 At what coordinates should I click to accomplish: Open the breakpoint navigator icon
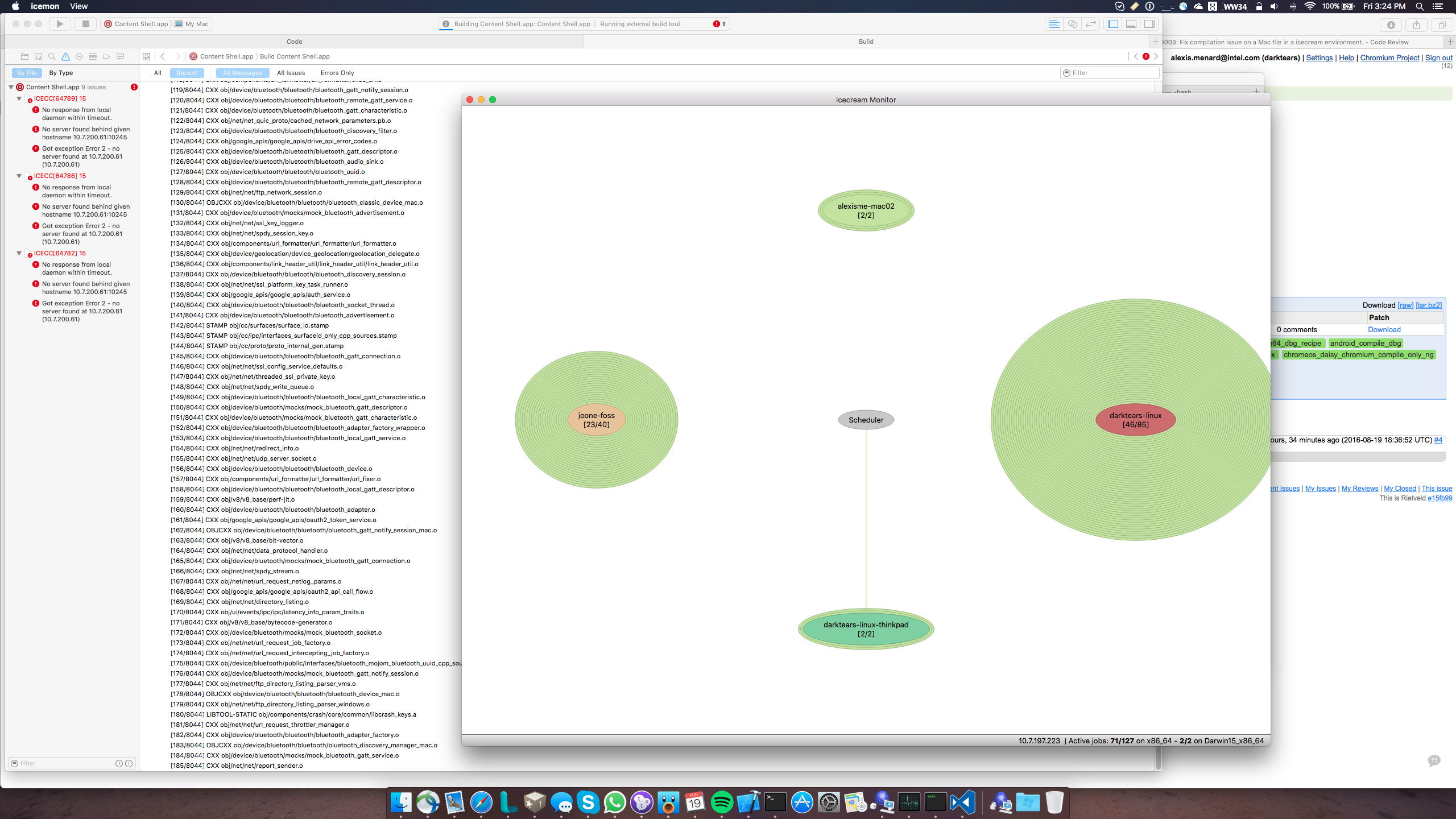tap(106, 56)
